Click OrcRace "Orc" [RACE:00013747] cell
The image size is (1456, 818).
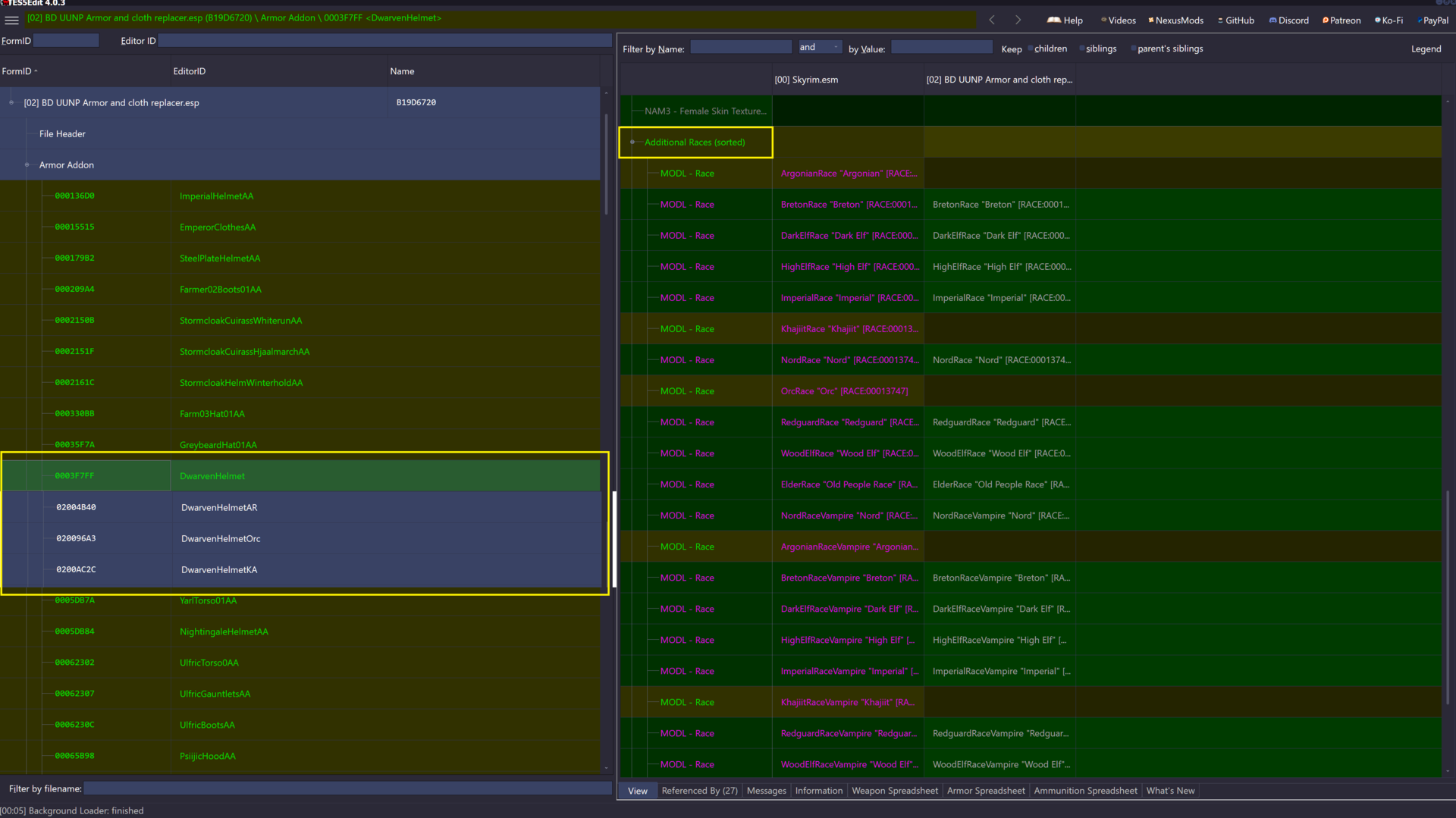[x=848, y=391]
